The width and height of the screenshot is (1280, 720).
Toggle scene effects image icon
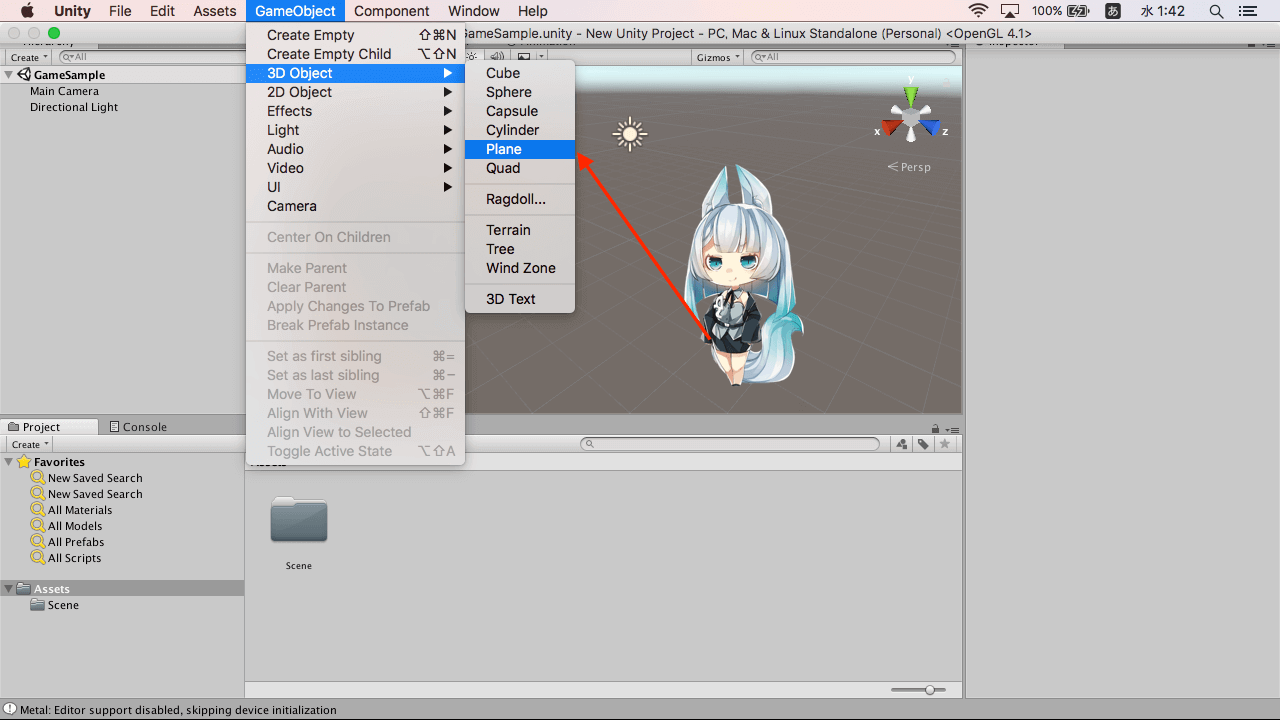[523, 57]
